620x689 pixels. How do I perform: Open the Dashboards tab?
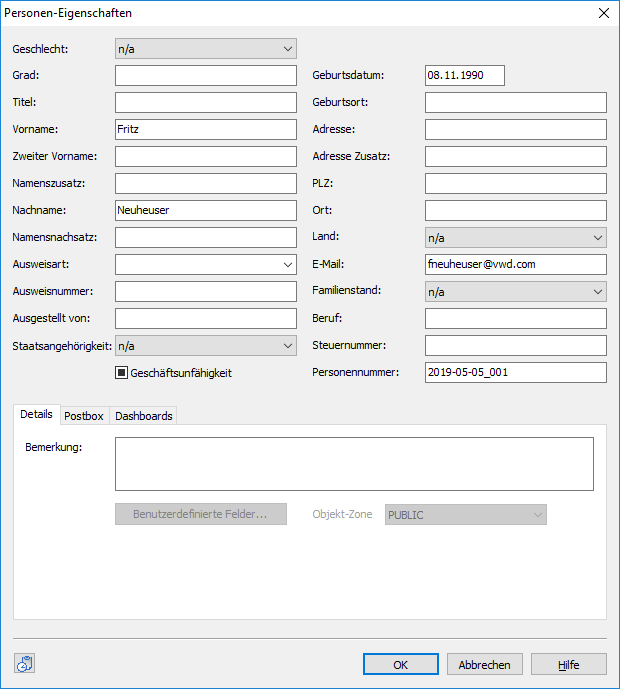143,416
